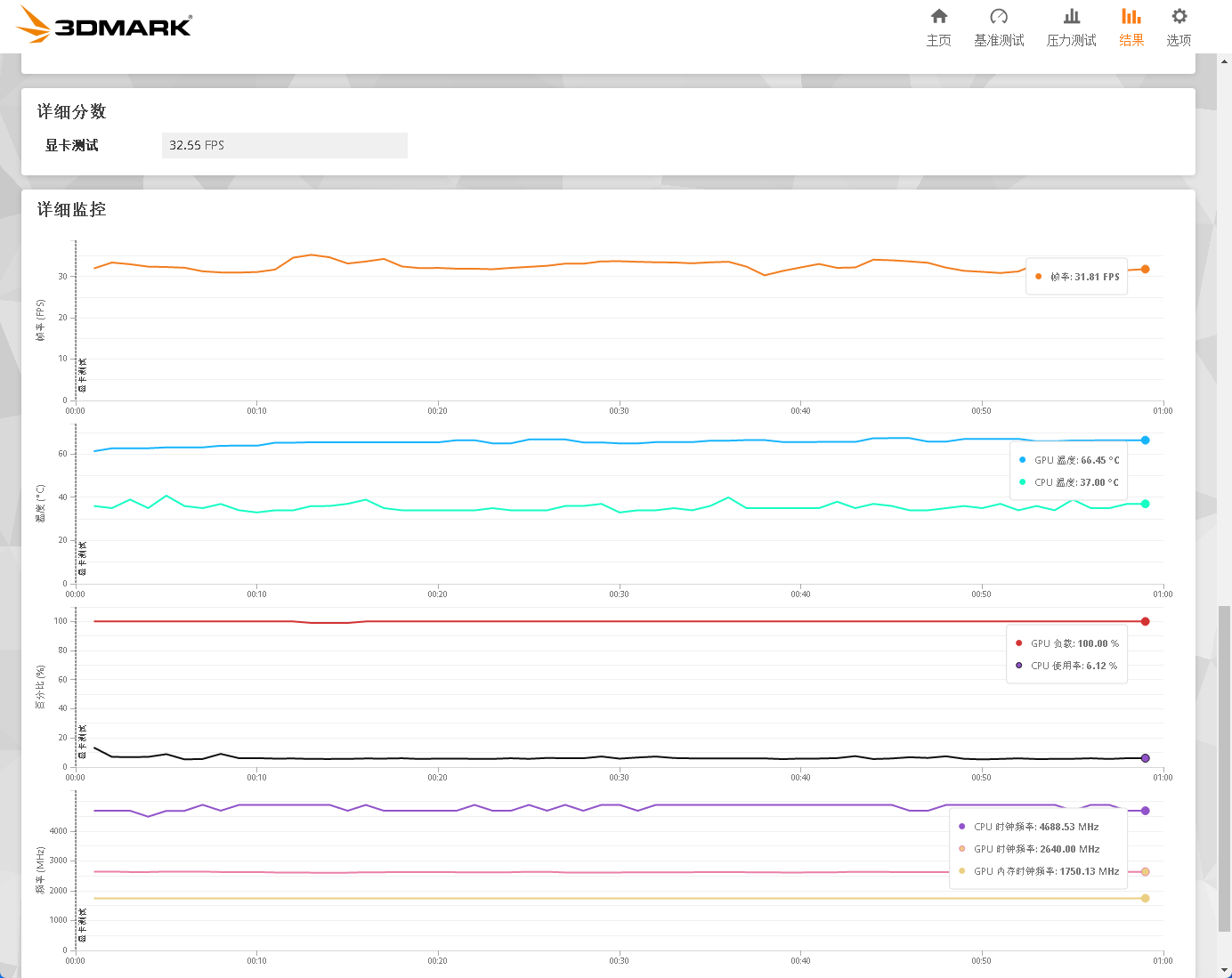Open the 压力测试 stress test icon

coord(1072,16)
